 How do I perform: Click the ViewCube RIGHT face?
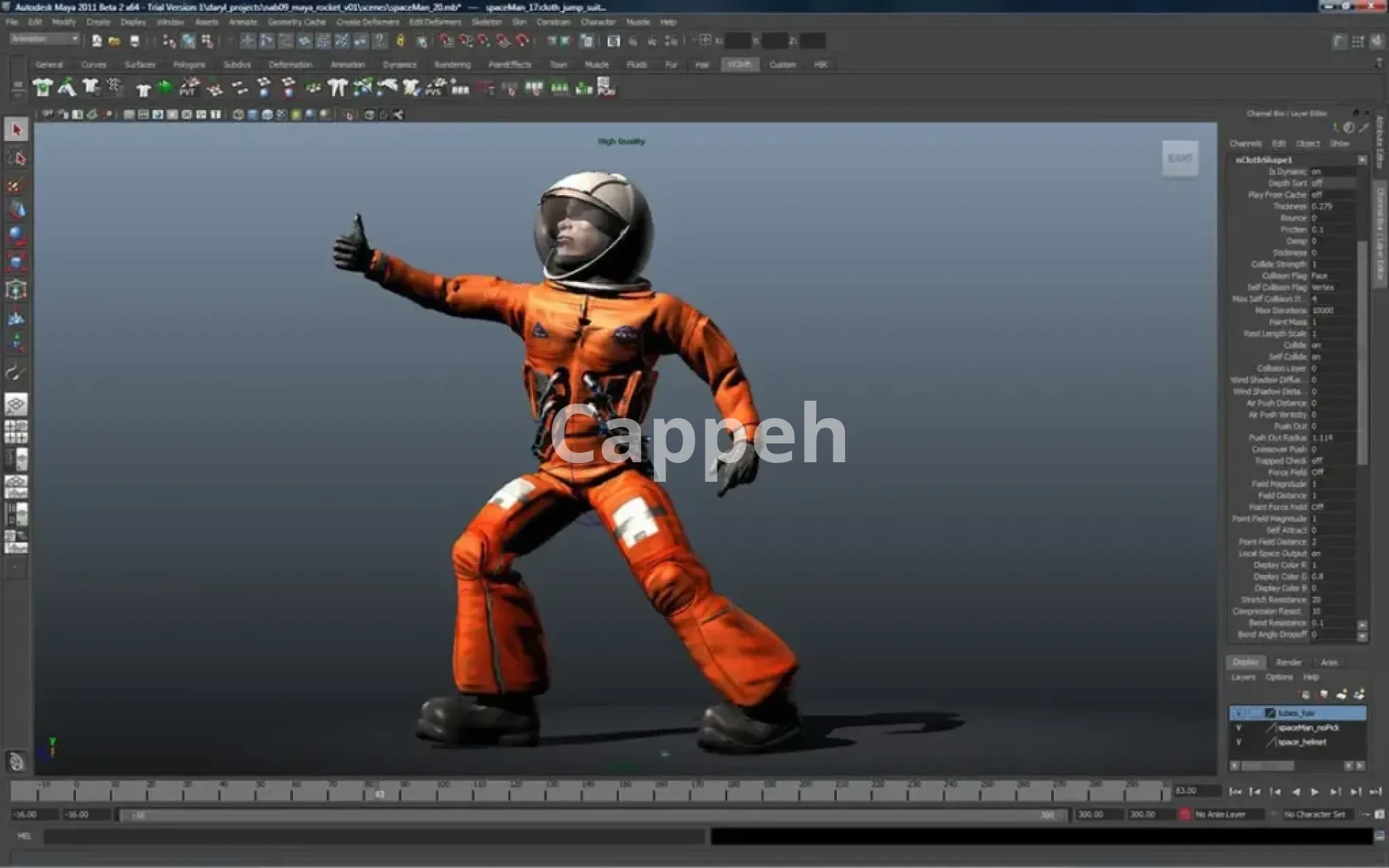tap(1180, 158)
